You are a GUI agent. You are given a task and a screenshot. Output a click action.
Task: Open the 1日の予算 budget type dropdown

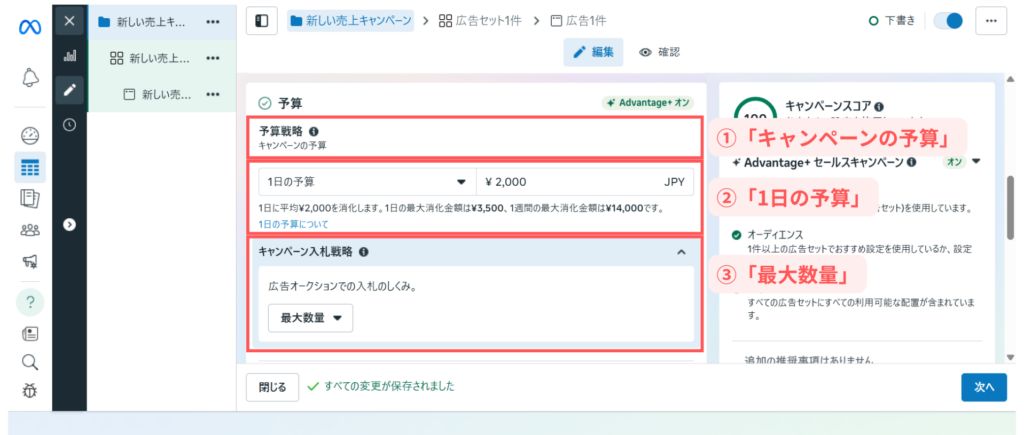(x=367, y=182)
